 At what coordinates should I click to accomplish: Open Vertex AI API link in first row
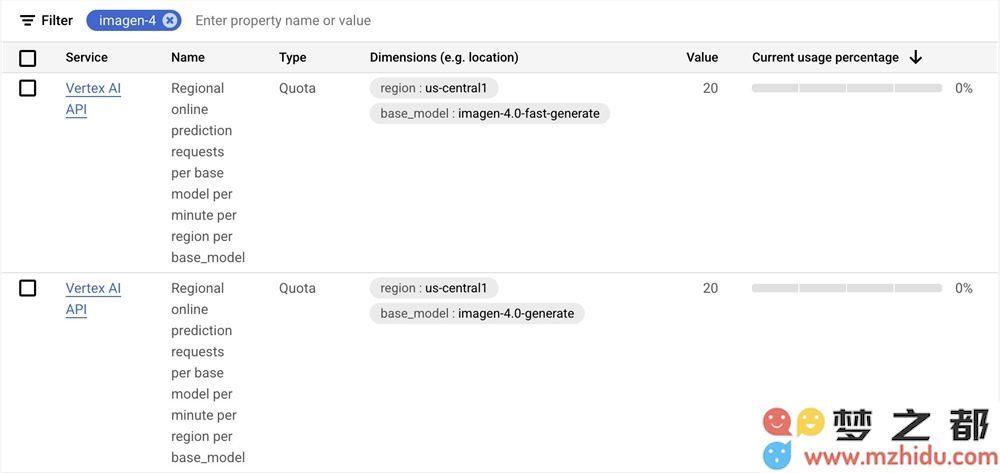click(x=93, y=99)
